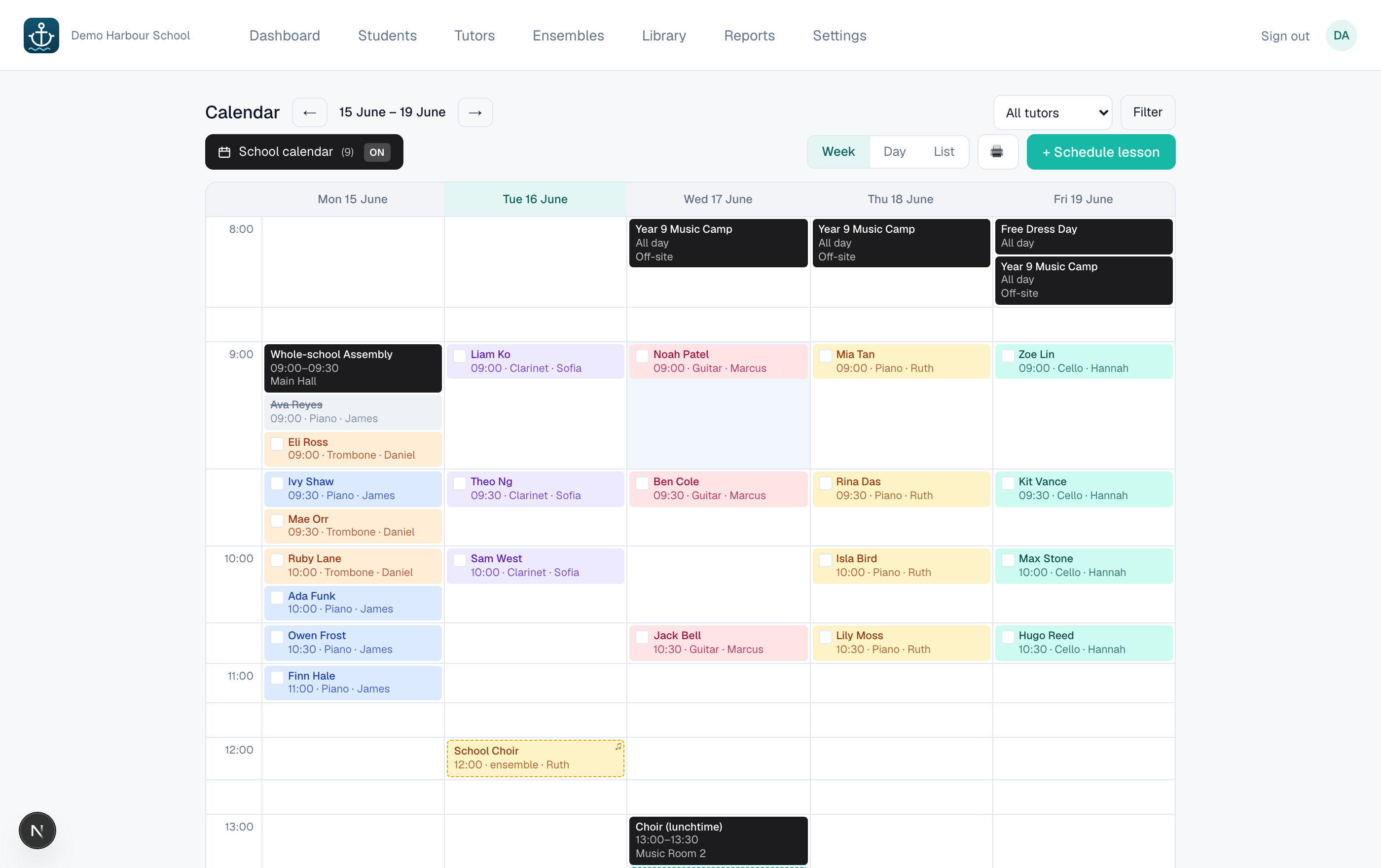The image size is (1381, 868).
Task: Click the Schedule lesson button
Action: coord(1100,152)
